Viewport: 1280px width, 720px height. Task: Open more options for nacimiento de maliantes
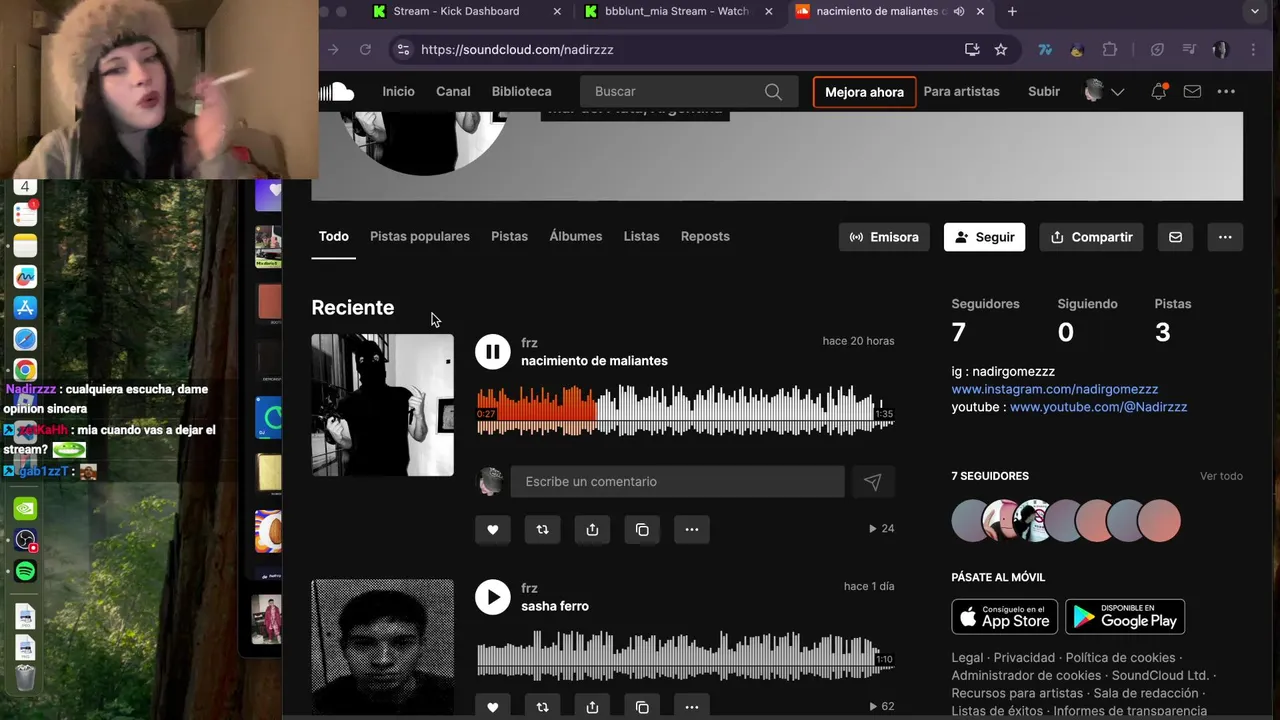click(x=692, y=529)
